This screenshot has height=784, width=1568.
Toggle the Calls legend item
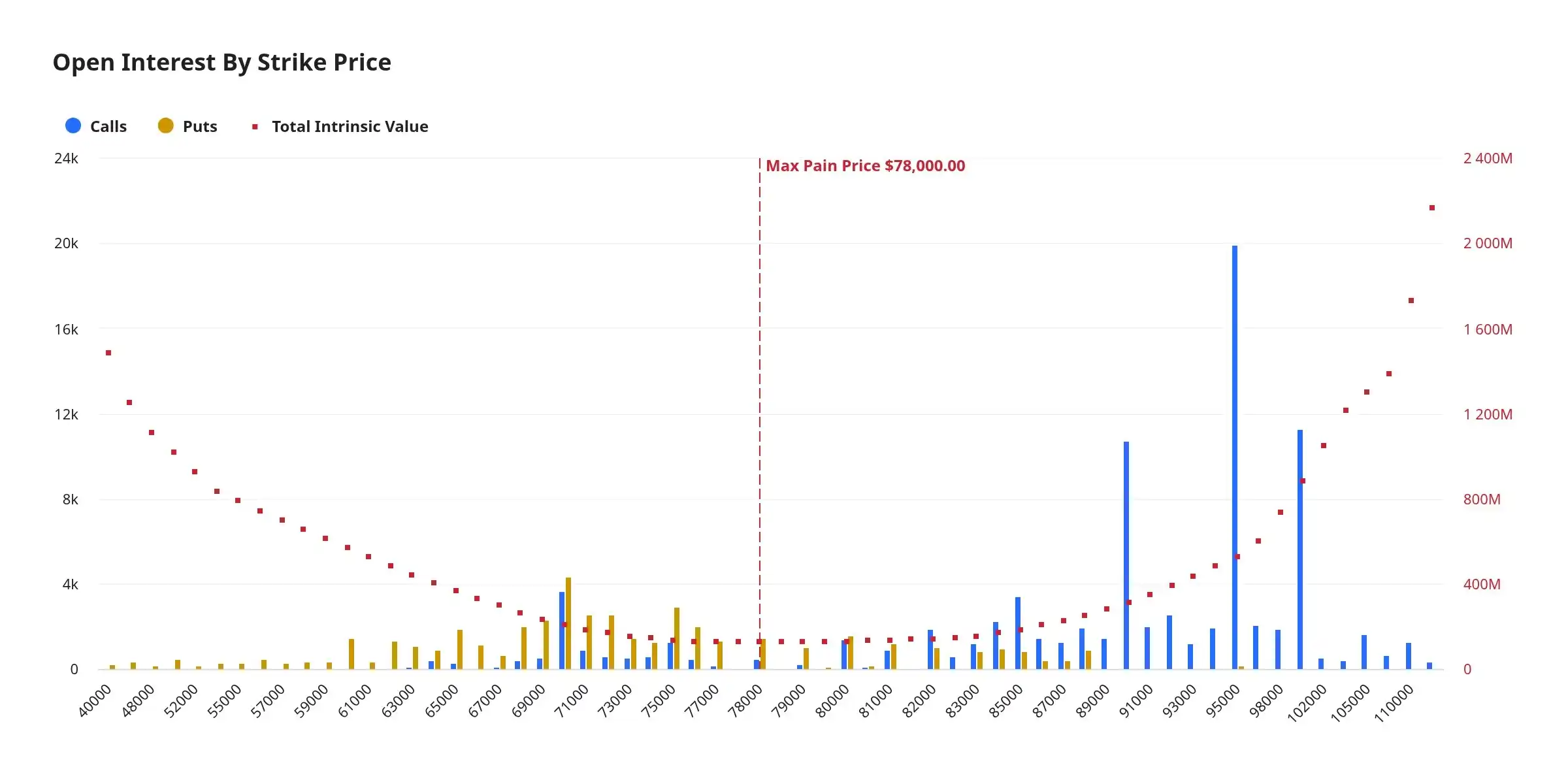coord(96,126)
